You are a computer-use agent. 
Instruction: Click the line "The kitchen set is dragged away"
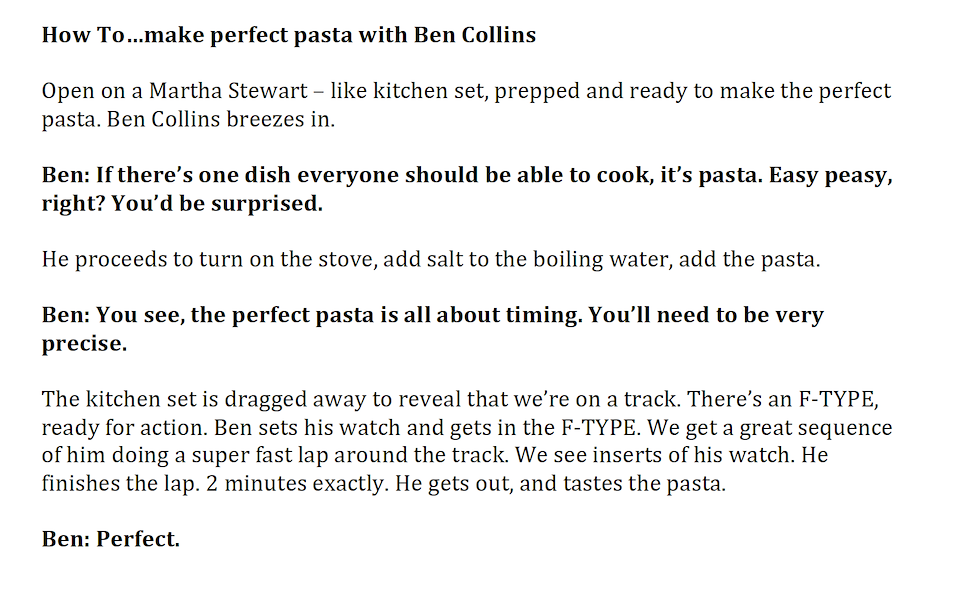pos(200,399)
